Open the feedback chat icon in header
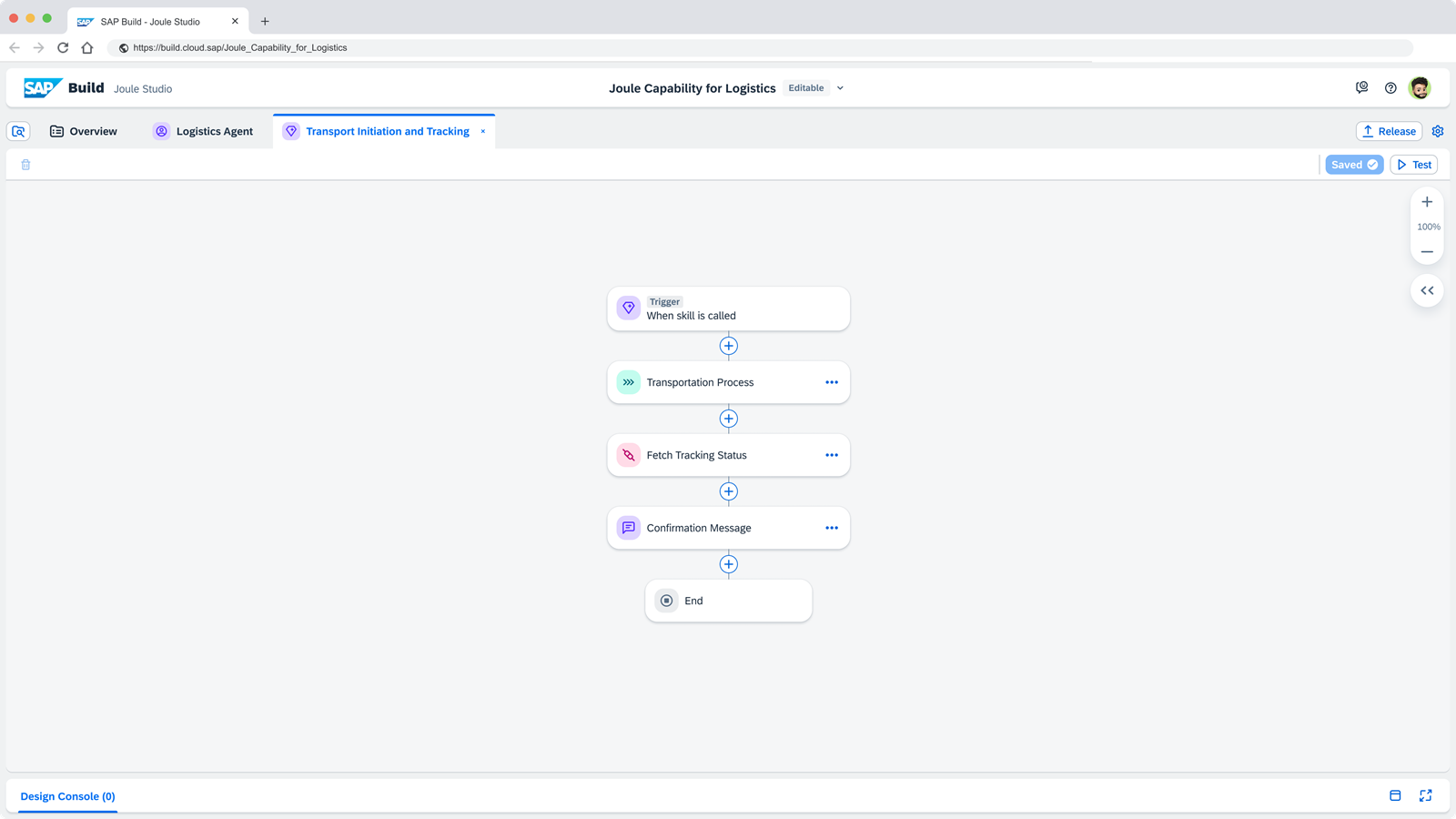1456x819 pixels. tap(1362, 88)
